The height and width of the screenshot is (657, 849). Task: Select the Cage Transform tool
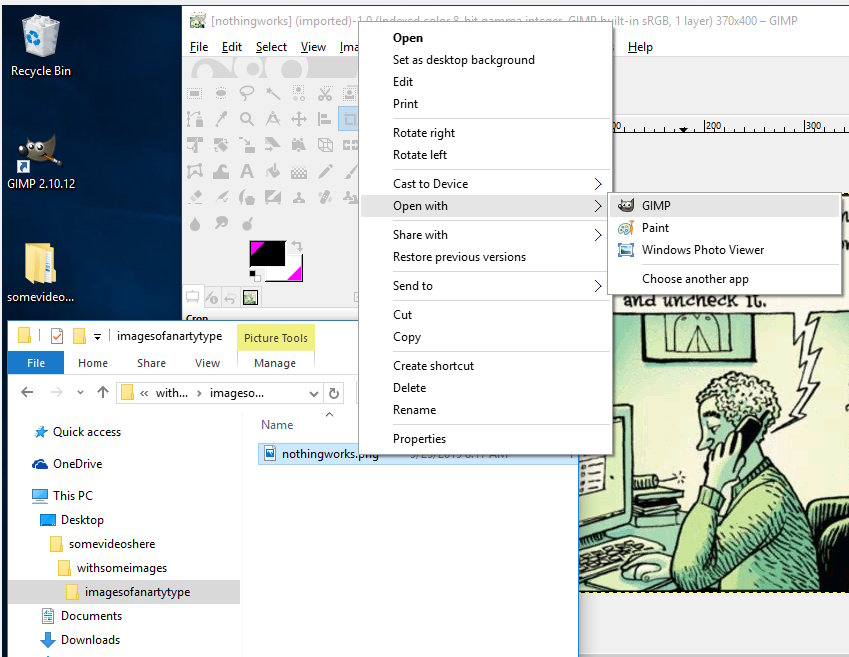pos(195,172)
